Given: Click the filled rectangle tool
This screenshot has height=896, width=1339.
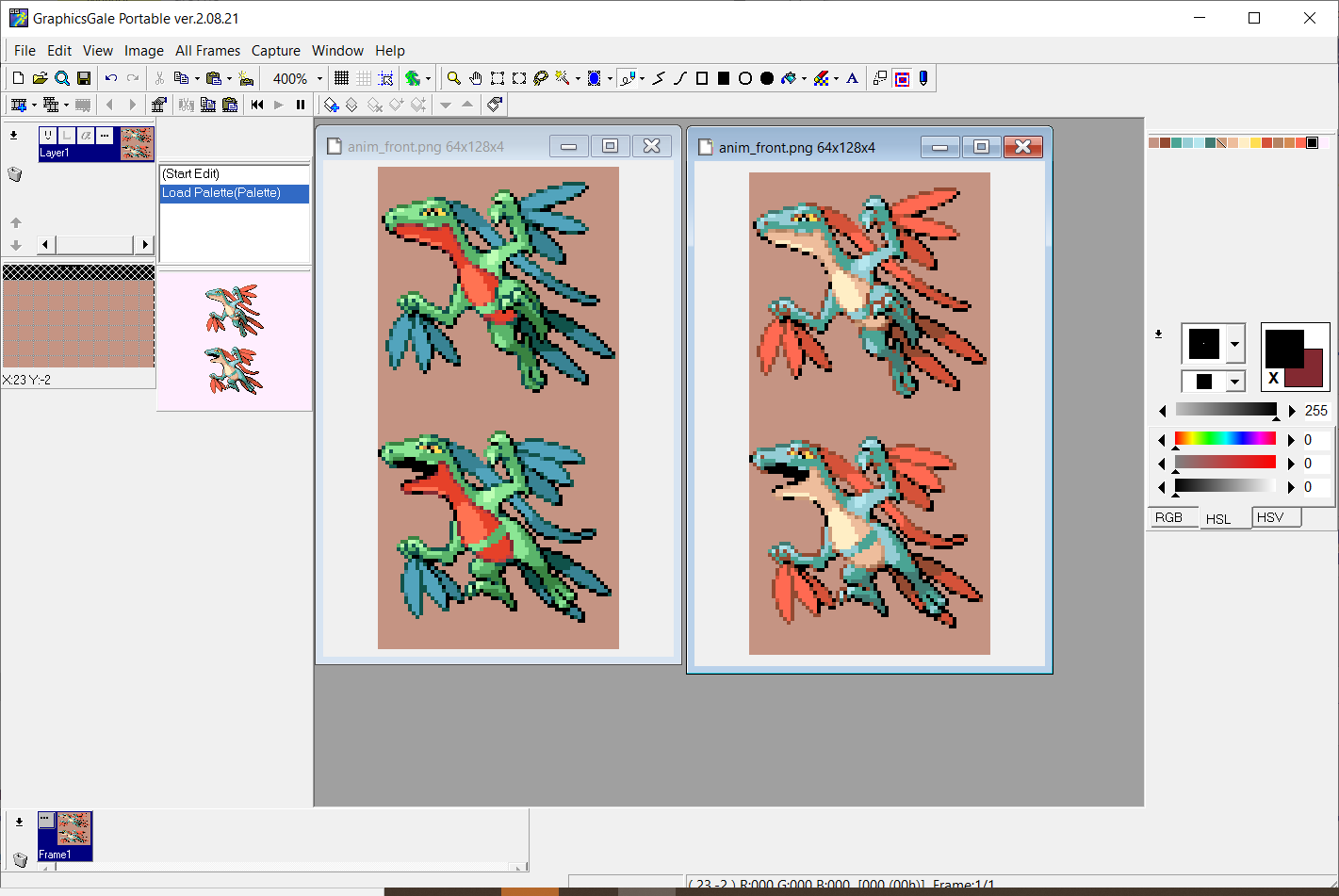Looking at the screenshot, I should pyautogui.click(x=724, y=78).
